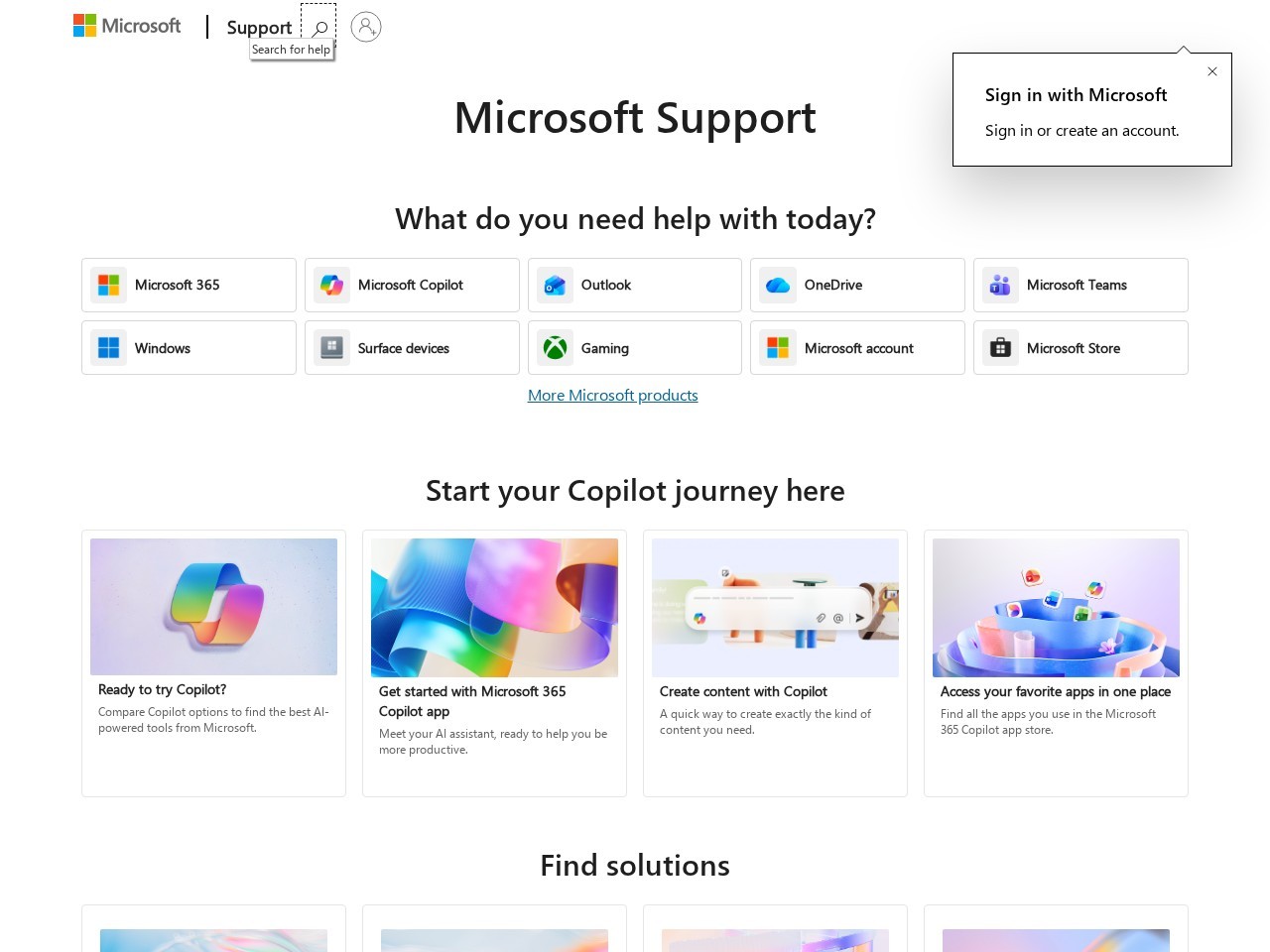This screenshot has width=1270, height=952.
Task: Select the Microsoft Copilot icon tile
Action: coord(412,286)
